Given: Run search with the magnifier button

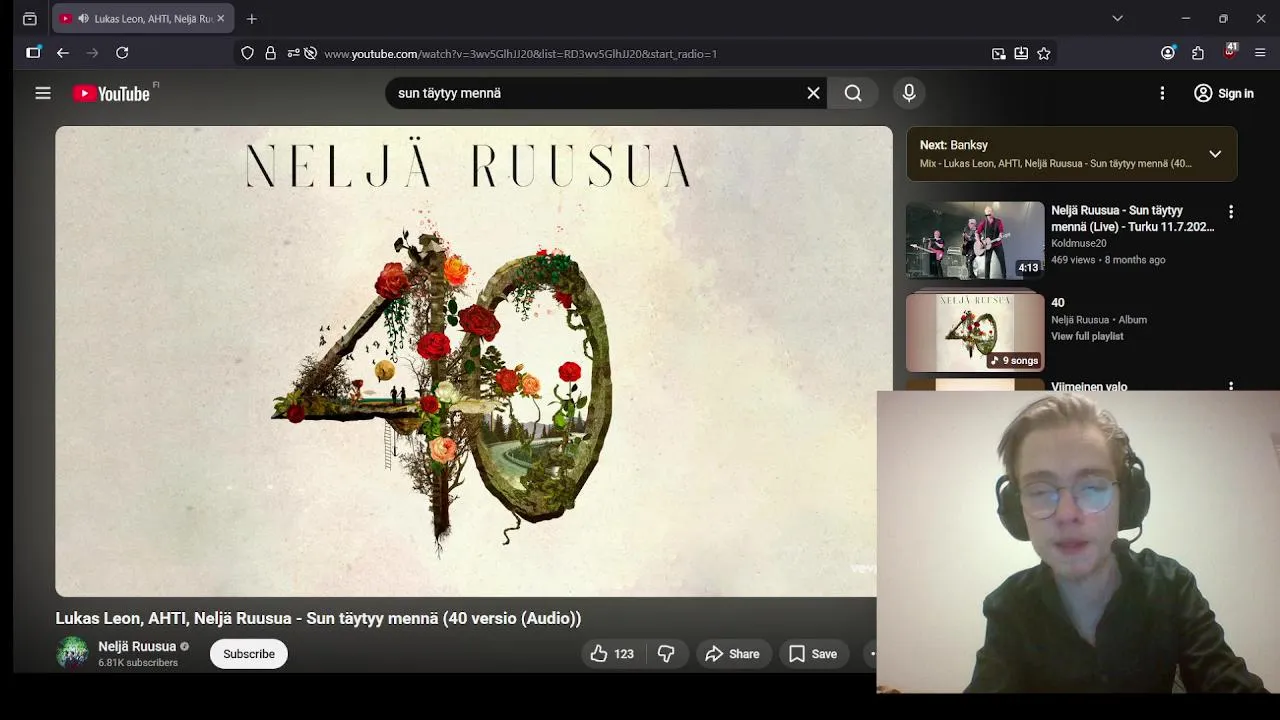Looking at the screenshot, I should 852,93.
